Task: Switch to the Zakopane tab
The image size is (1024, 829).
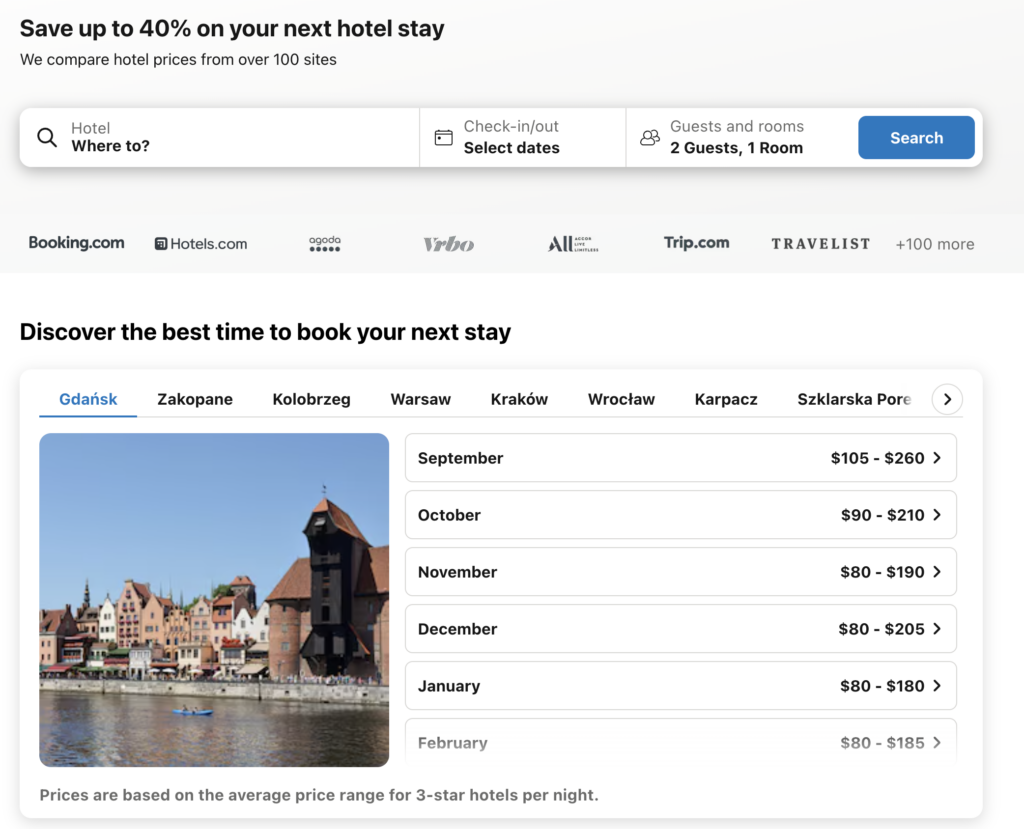Action: (x=195, y=399)
